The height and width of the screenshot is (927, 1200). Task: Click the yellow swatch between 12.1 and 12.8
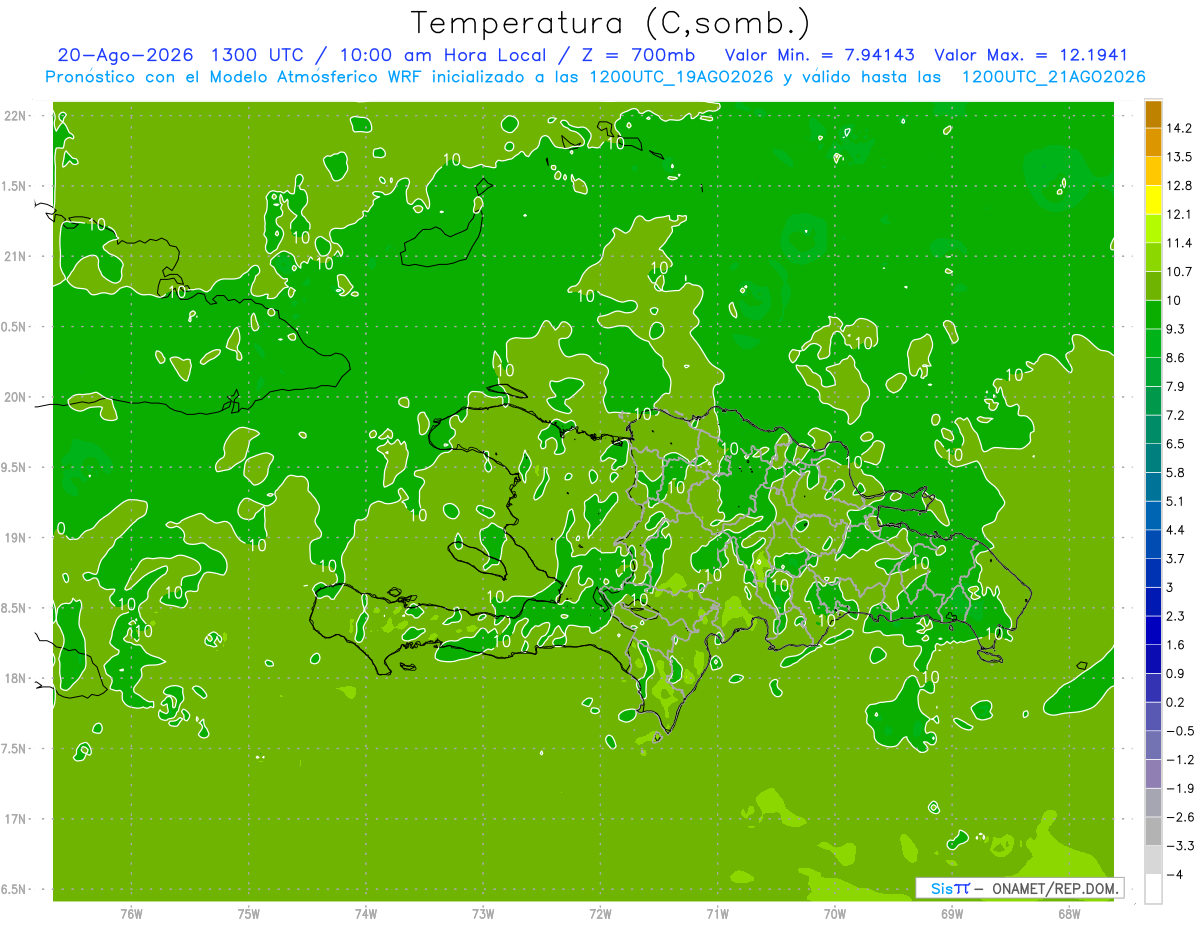pyautogui.click(x=1153, y=199)
